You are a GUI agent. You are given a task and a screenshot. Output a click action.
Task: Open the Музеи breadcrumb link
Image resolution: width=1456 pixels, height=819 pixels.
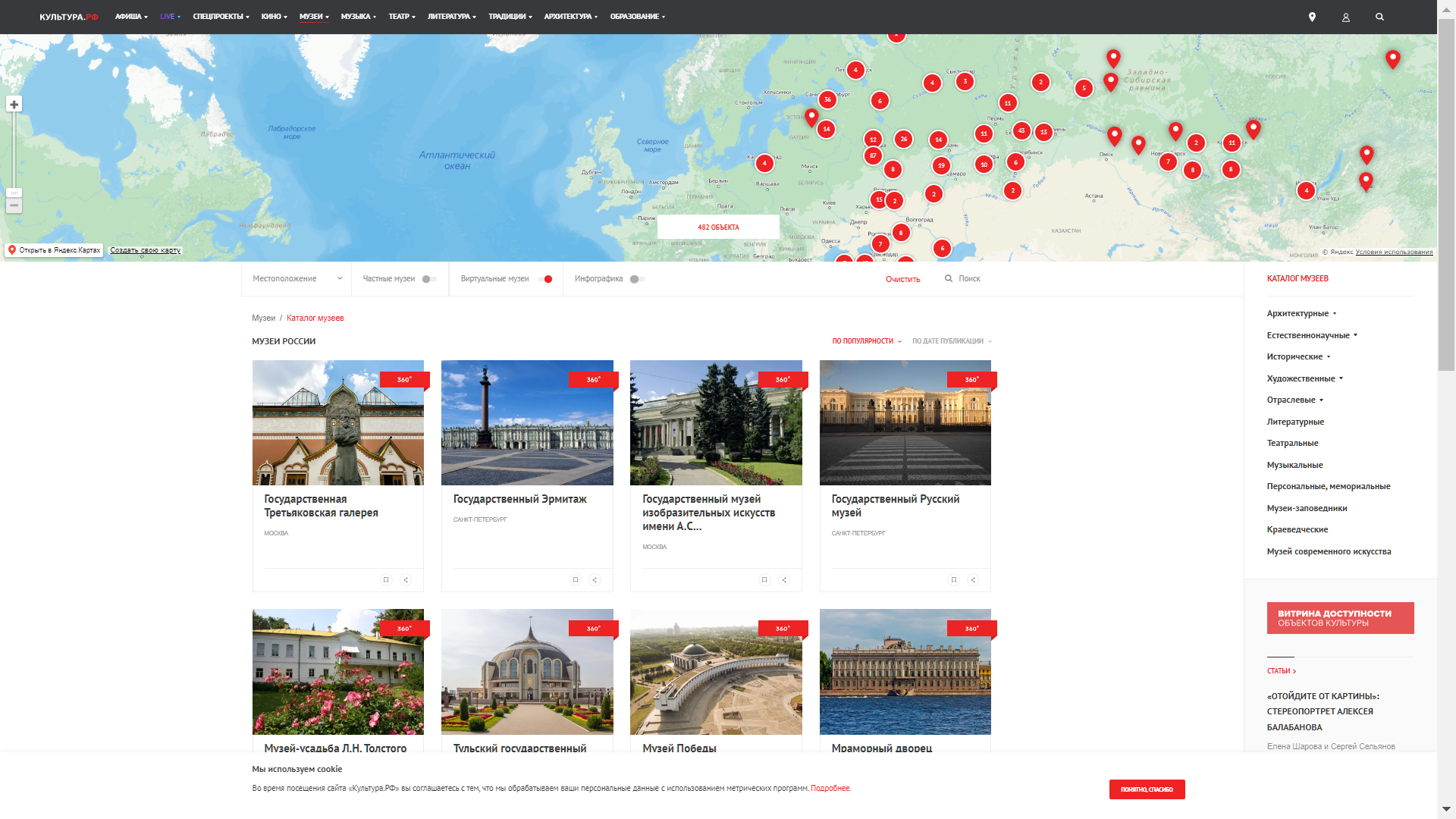(263, 318)
